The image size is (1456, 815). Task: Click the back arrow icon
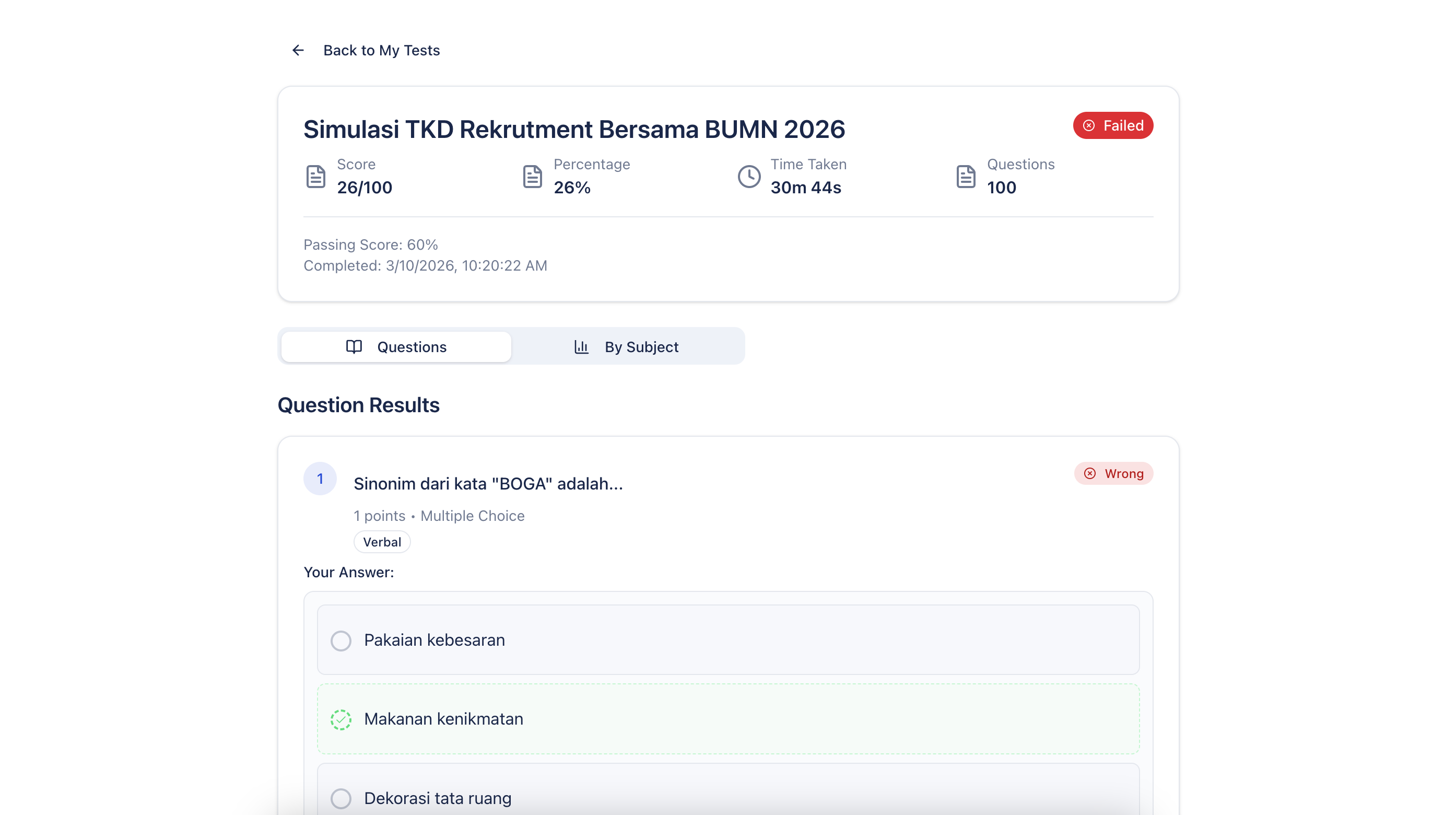coord(298,50)
